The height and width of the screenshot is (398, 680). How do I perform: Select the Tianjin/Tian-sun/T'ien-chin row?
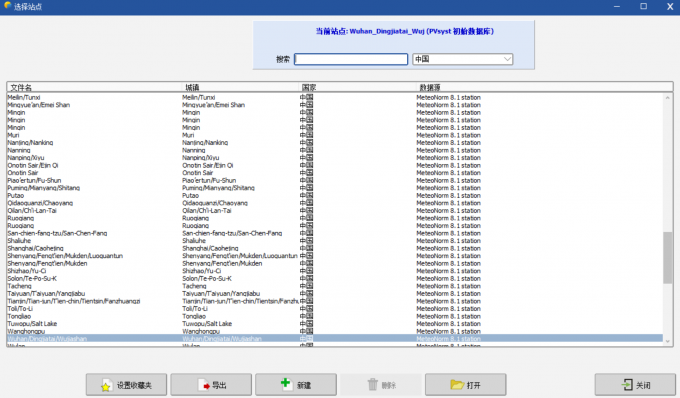(335, 301)
